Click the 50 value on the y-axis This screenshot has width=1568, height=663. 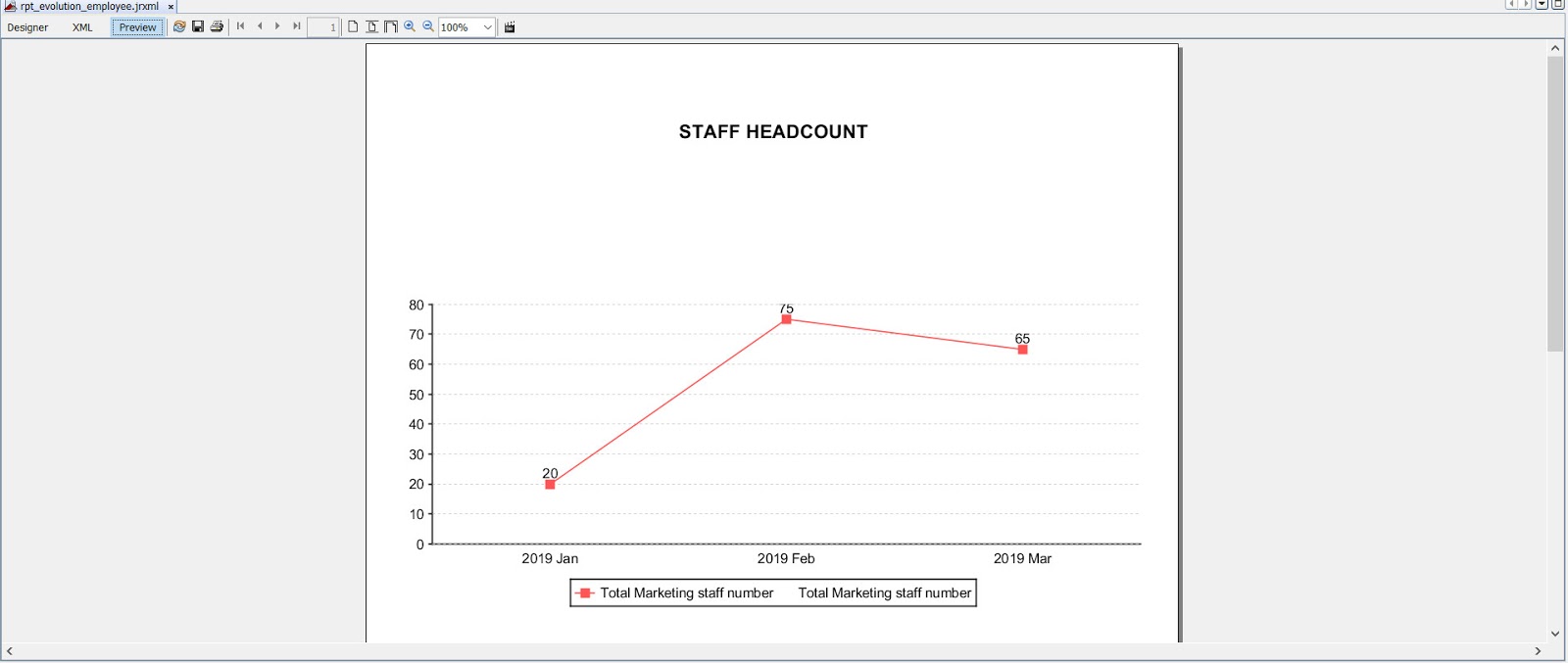tap(416, 395)
